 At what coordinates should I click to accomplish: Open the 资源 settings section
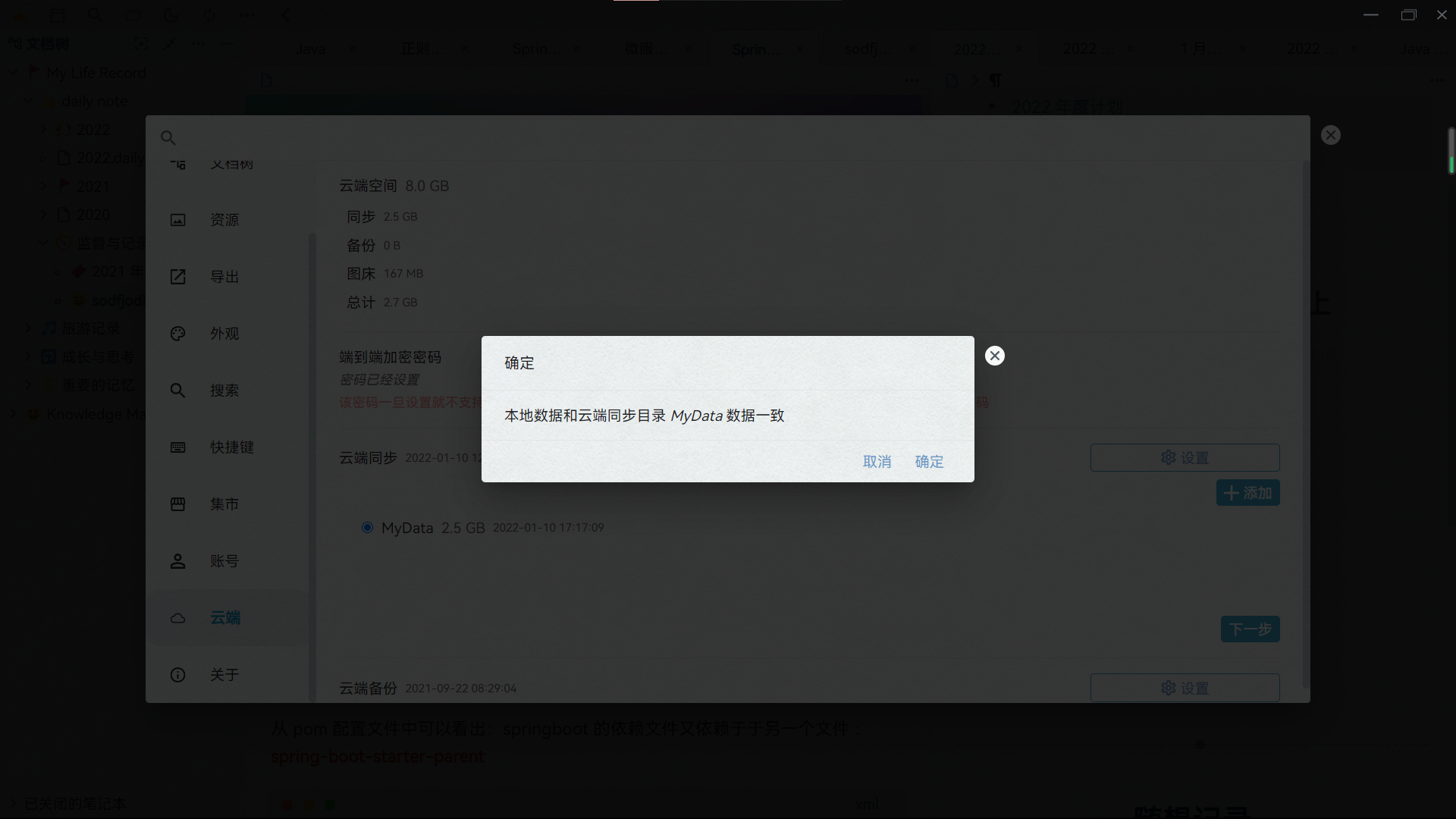pyautogui.click(x=224, y=220)
